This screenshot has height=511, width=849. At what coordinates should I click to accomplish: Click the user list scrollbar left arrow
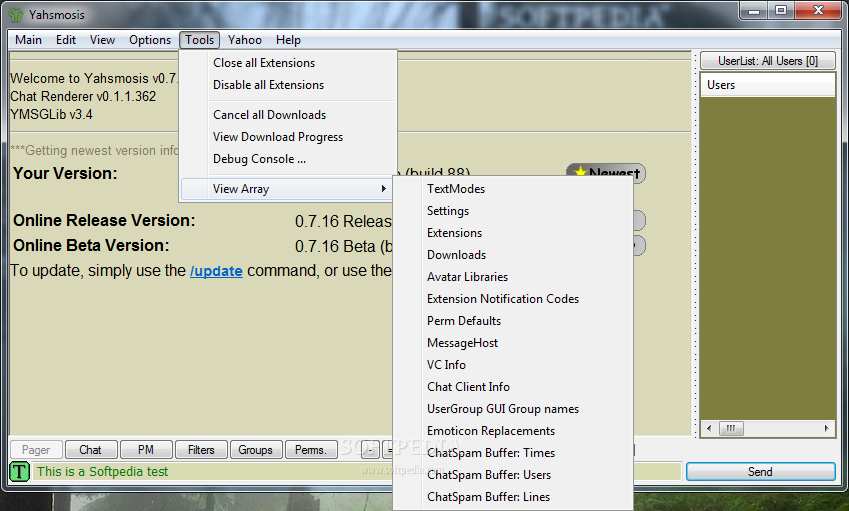[709, 428]
